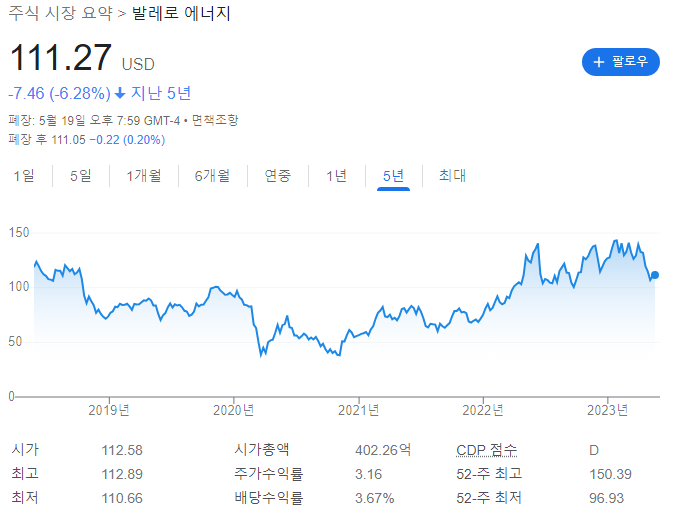Click the 52-주 최저 label

pos(489,498)
